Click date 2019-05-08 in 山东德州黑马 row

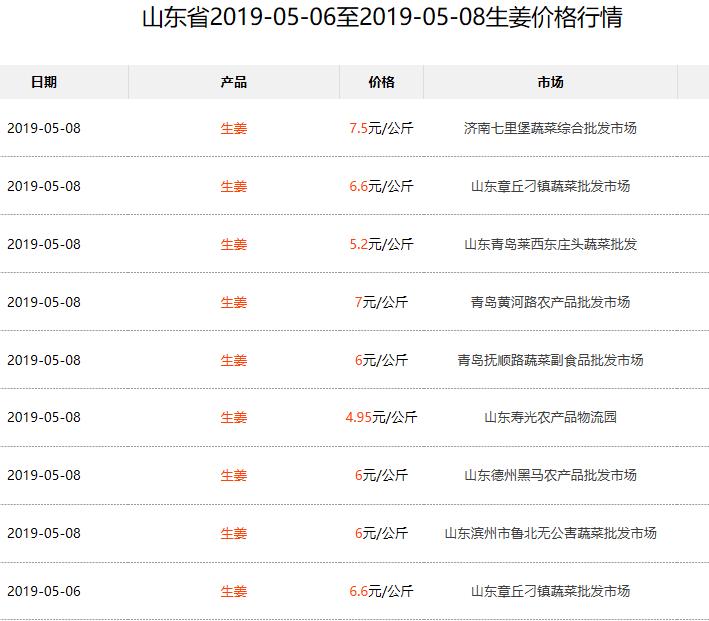click(x=44, y=475)
